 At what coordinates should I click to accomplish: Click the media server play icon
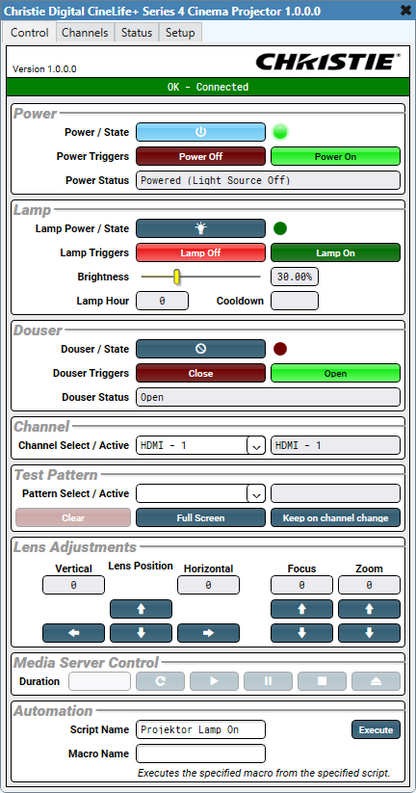[x=214, y=681]
